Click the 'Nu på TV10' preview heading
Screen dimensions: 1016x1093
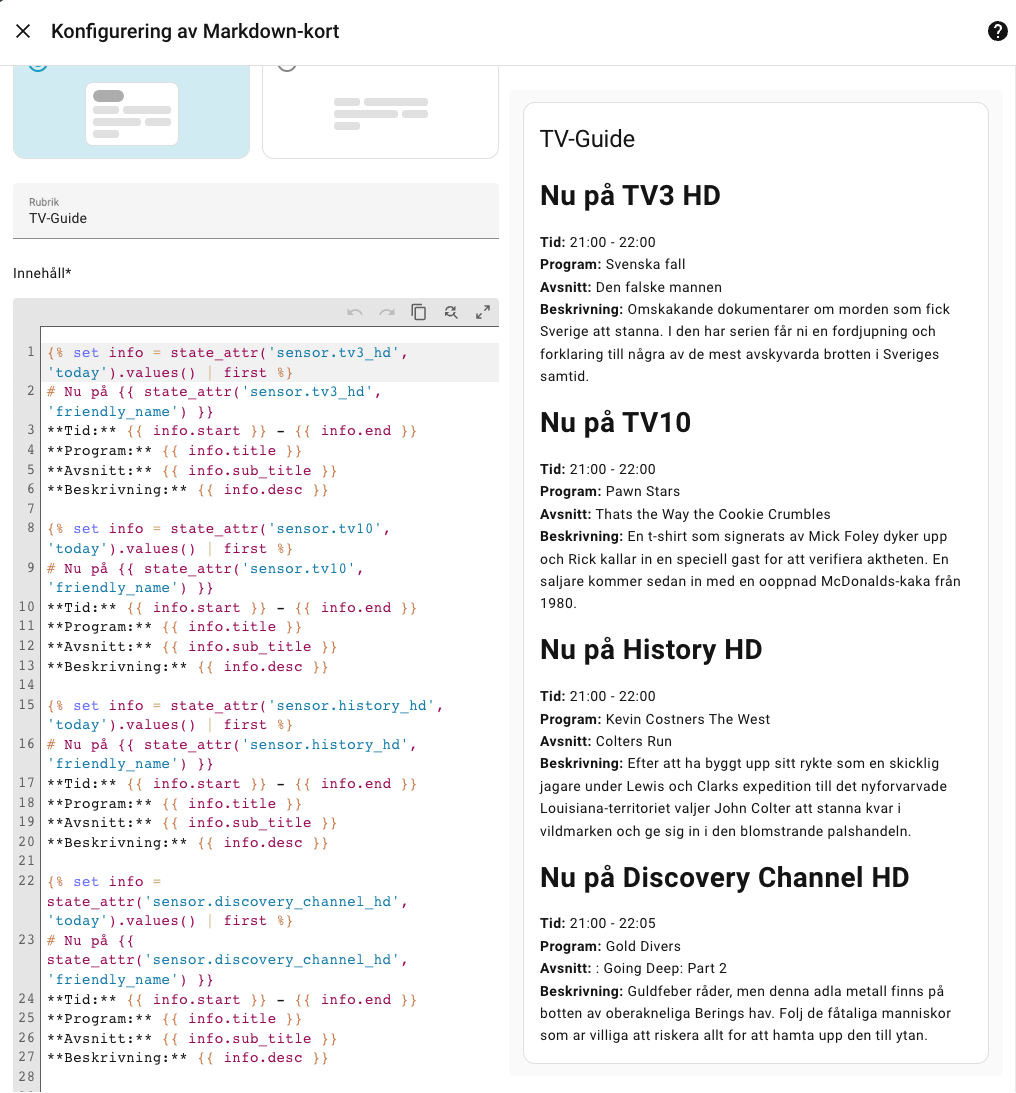[615, 422]
